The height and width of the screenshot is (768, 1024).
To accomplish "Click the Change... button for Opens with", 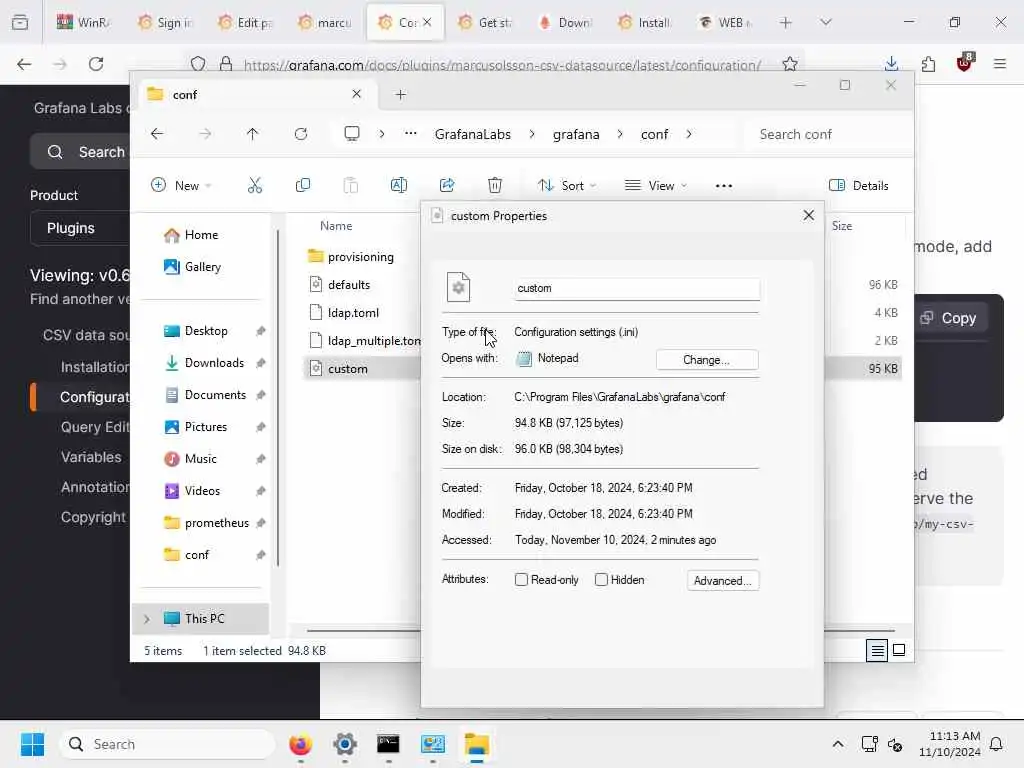I will (707, 360).
